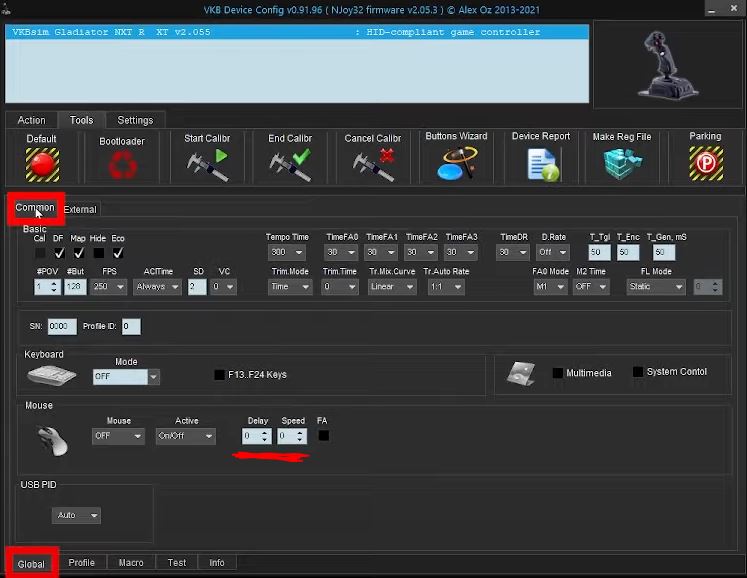Viewport: 747px width, 578px height.
Task: Open the Keyboard Mode dropdown
Action: click(x=126, y=376)
